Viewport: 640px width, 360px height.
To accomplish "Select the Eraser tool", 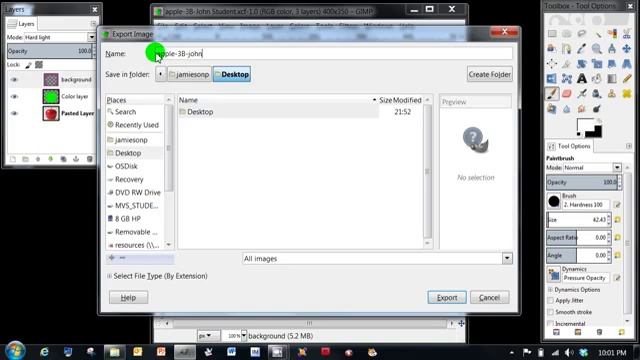I will [567, 93].
